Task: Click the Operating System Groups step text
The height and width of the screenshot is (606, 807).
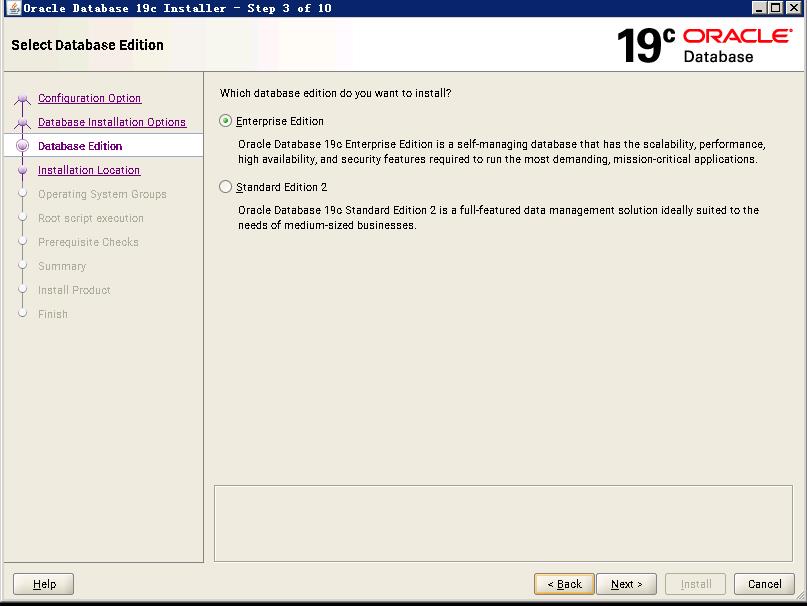Action: click(x=102, y=194)
